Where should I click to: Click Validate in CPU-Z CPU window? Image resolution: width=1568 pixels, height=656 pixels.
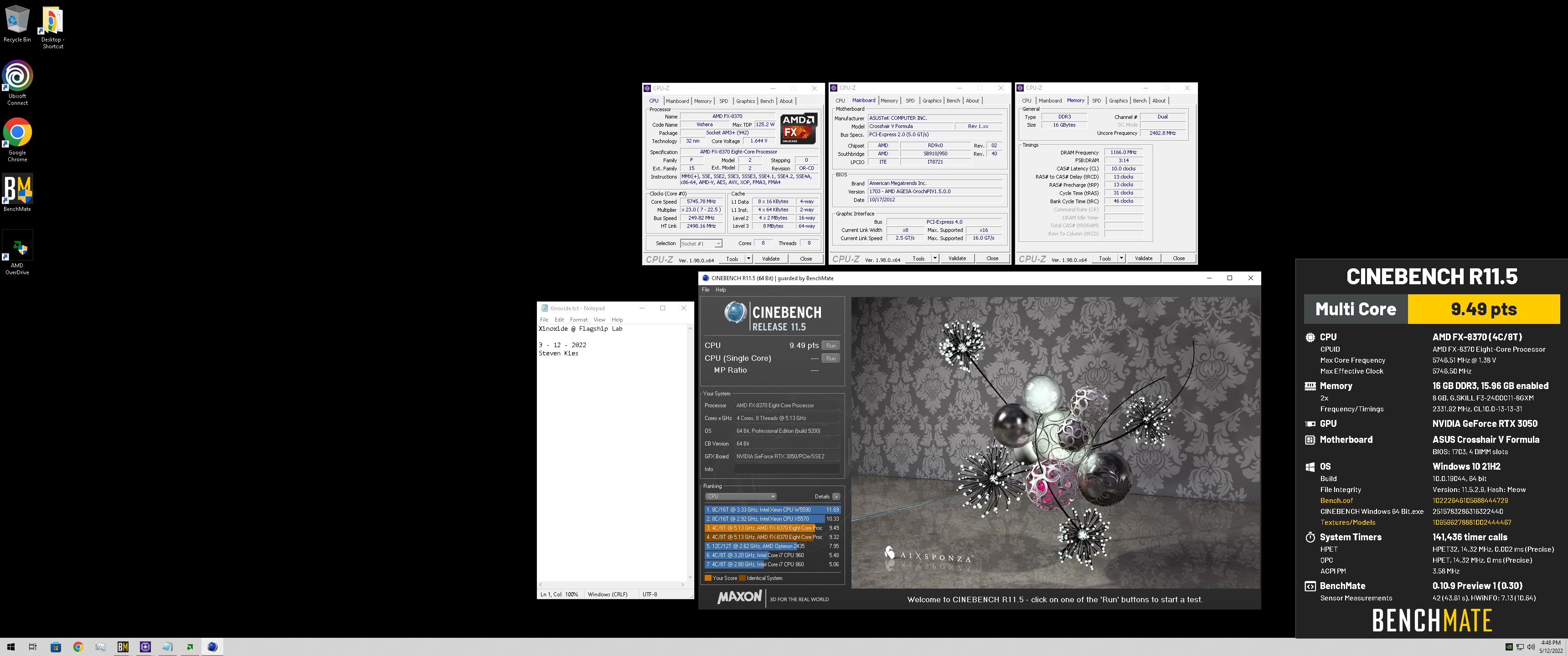coord(771,259)
